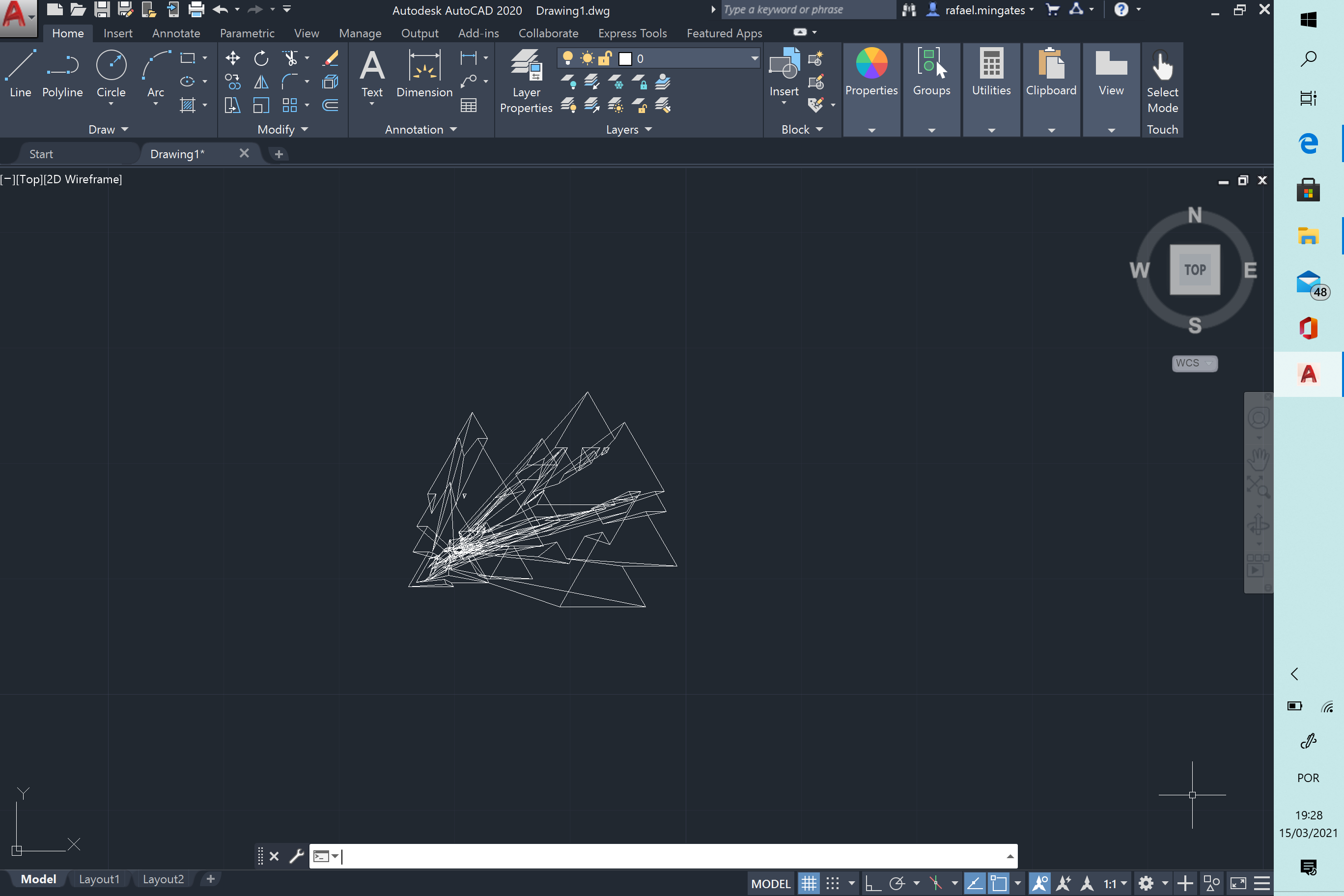Open Microsoft Edge from the taskbar

[x=1308, y=143]
